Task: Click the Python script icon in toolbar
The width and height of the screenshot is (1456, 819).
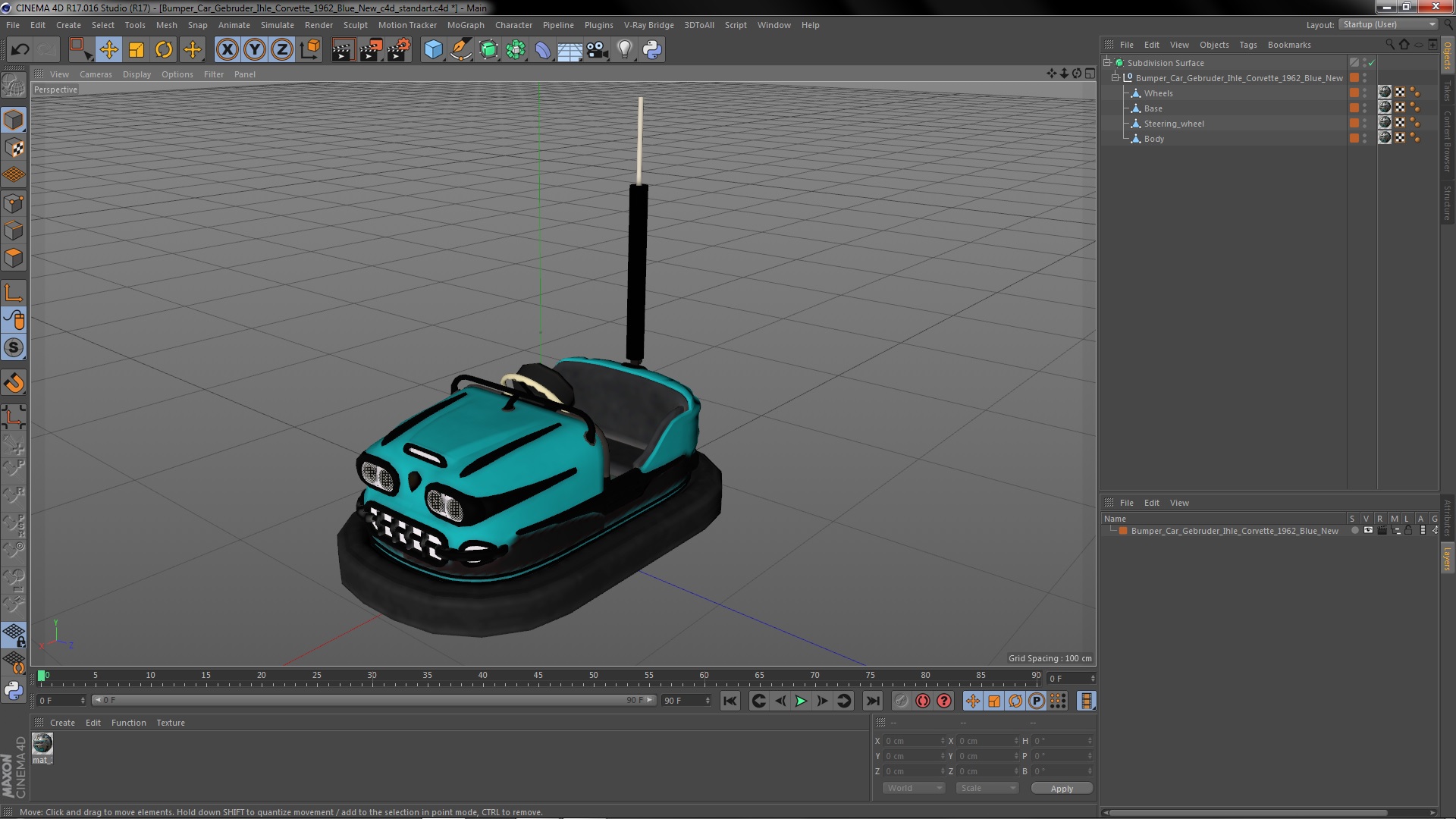Action: (652, 50)
